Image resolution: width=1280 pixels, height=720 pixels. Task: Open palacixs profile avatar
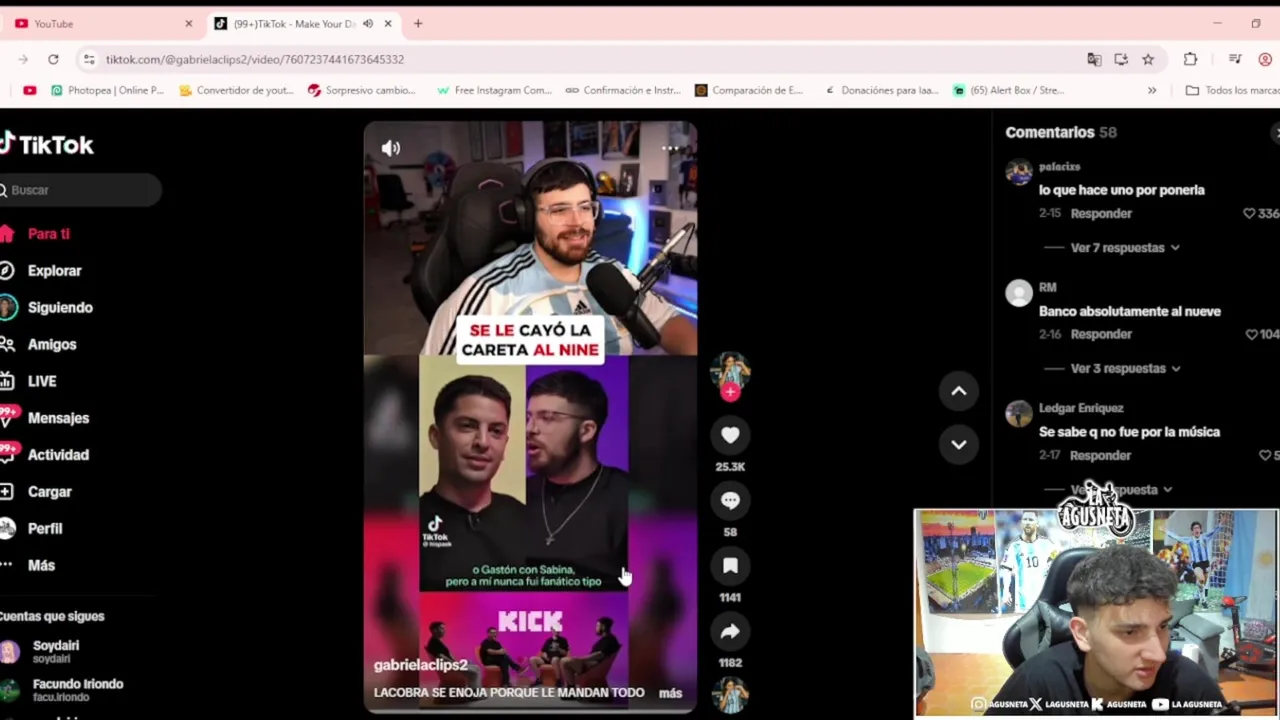point(1019,172)
